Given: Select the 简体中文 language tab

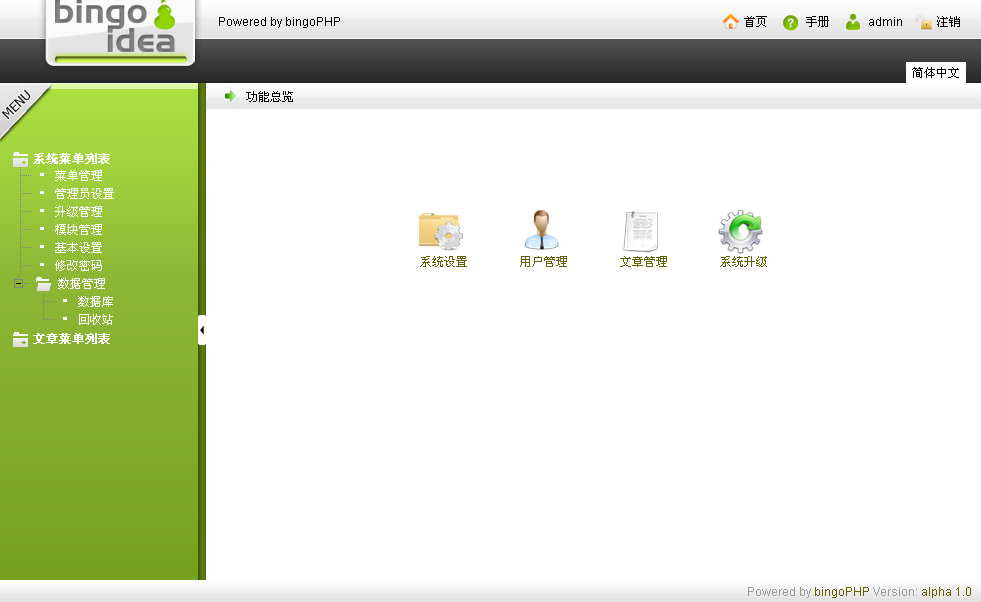Looking at the screenshot, I should pyautogui.click(x=936, y=72).
